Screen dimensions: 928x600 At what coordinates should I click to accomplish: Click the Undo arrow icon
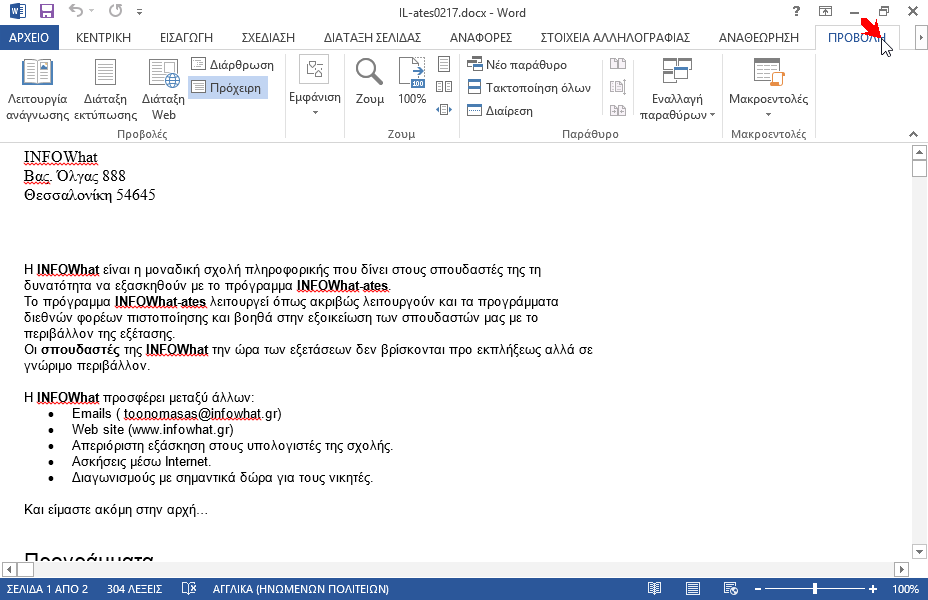[76, 11]
